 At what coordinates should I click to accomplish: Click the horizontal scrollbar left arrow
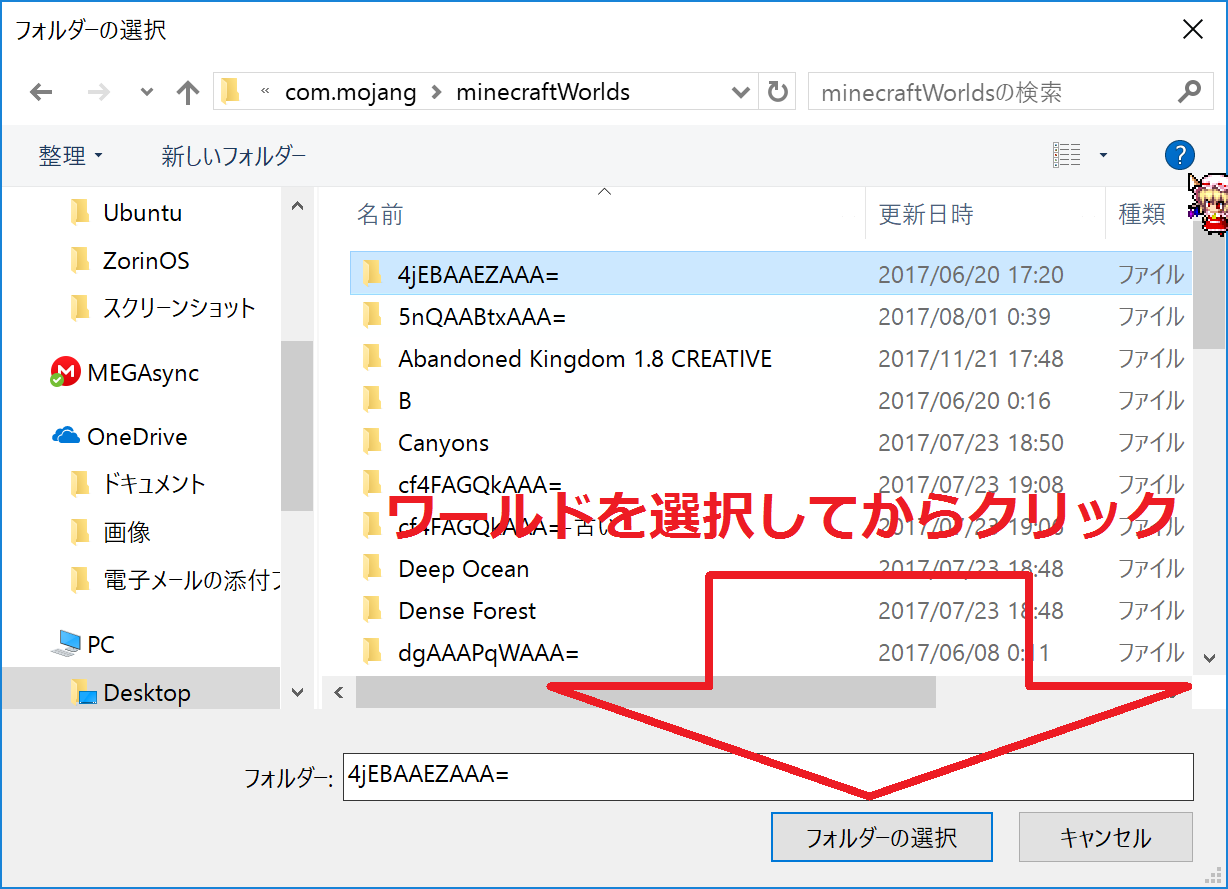[339, 692]
